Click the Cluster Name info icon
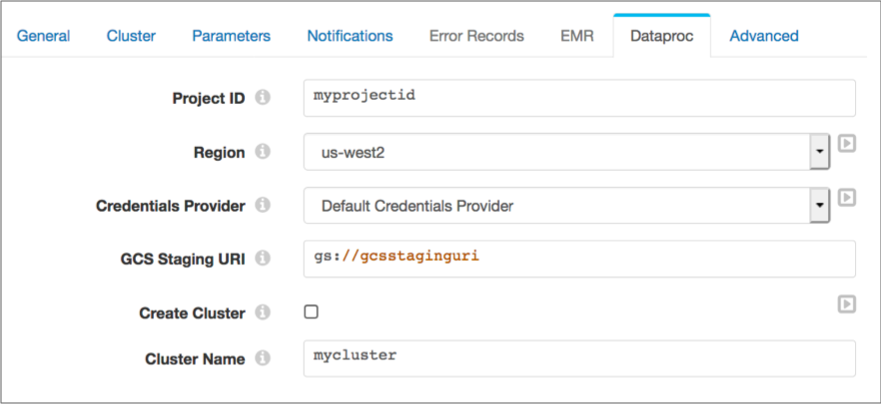Viewport: 881px width, 404px height. click(x=262, y=358)
